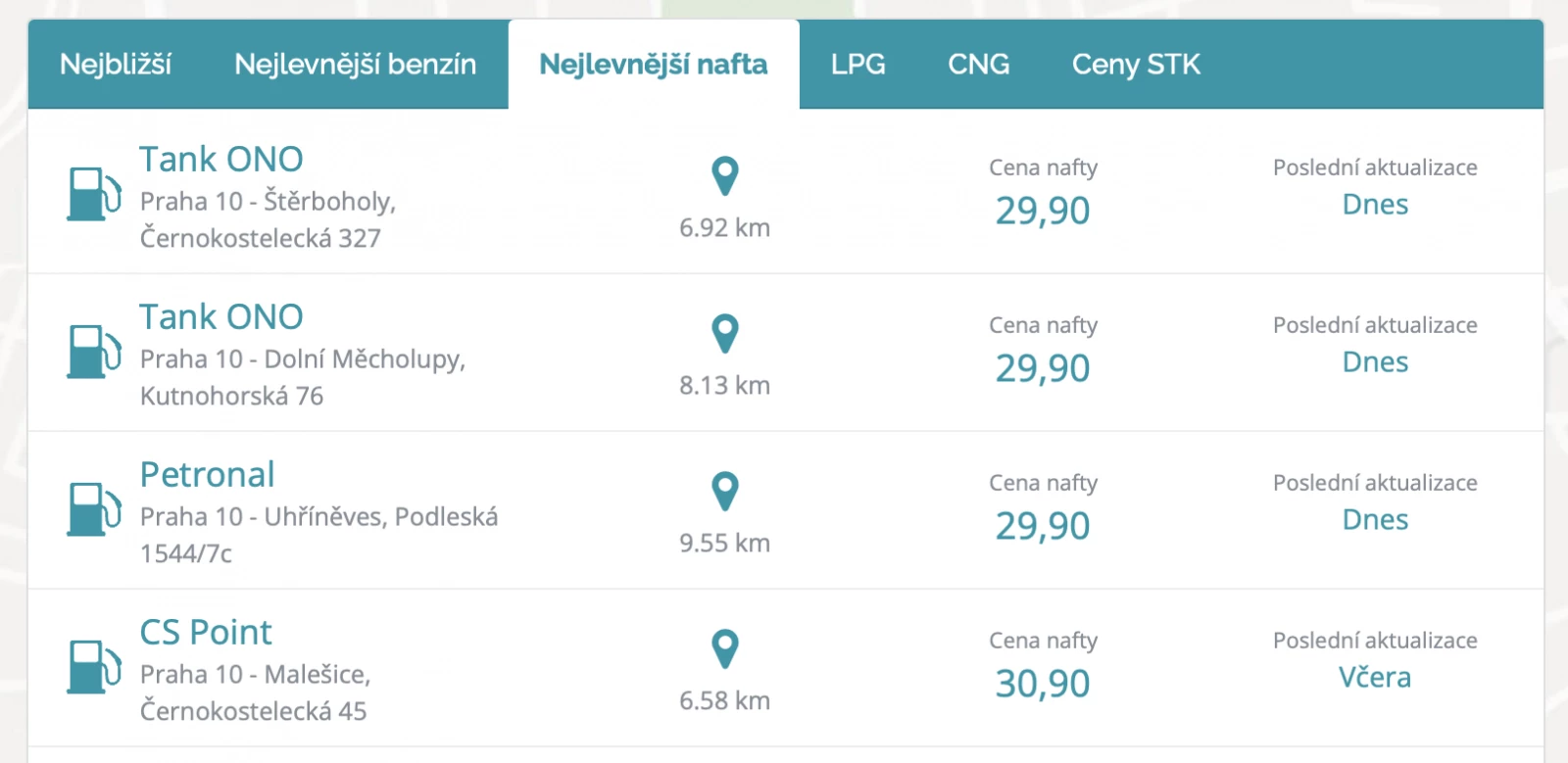
Task: Open the CS Point station link
Action: pos(206,632)
